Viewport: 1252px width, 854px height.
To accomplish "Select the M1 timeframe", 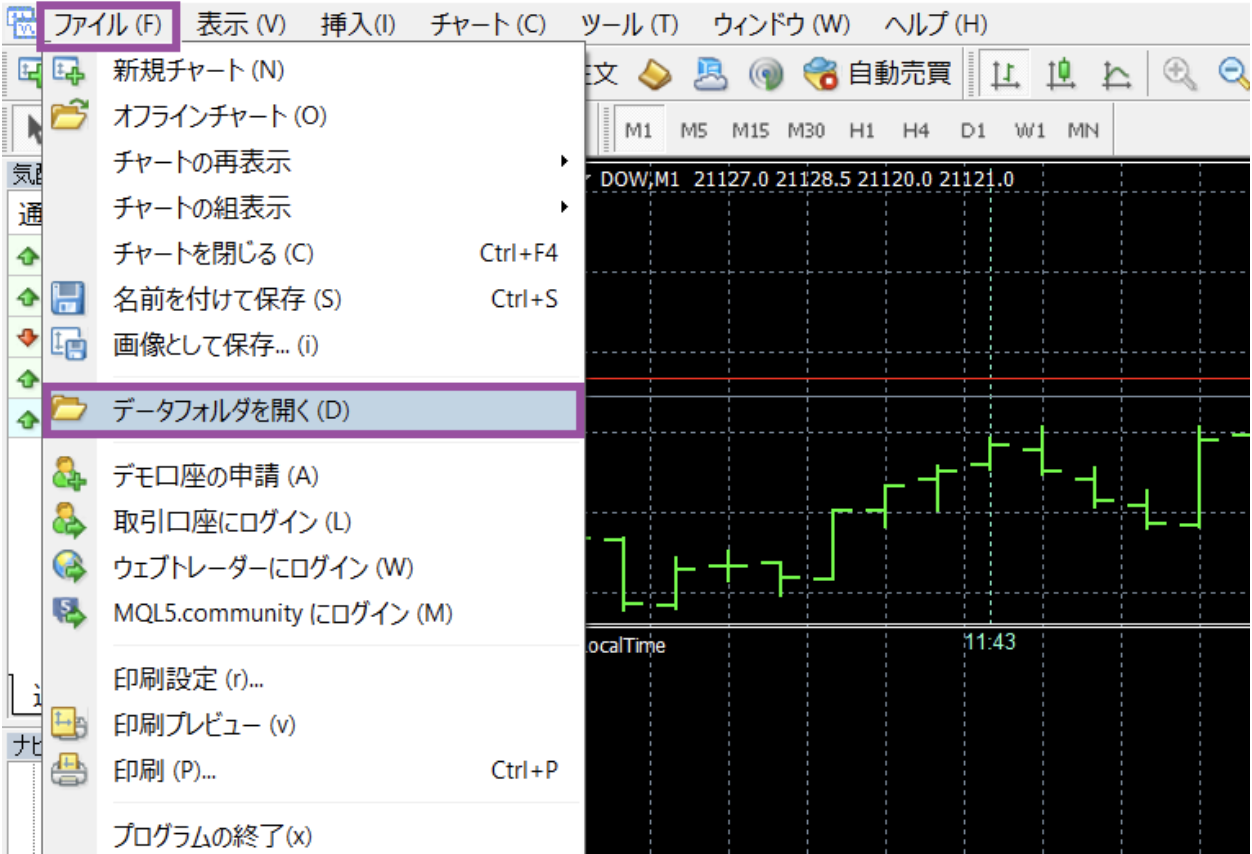I will point(638,130).
